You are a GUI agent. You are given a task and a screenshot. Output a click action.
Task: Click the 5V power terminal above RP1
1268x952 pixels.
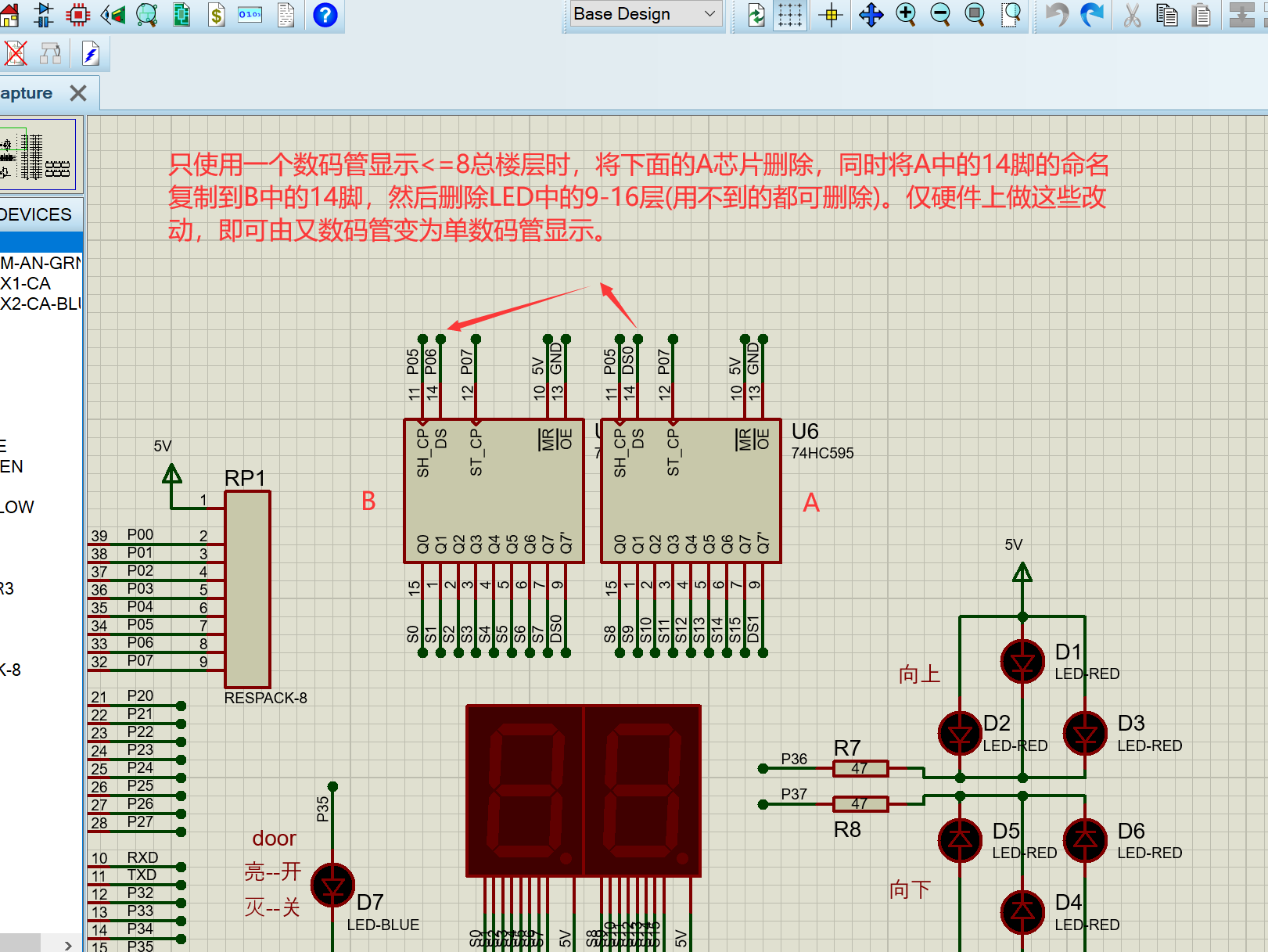171,474
